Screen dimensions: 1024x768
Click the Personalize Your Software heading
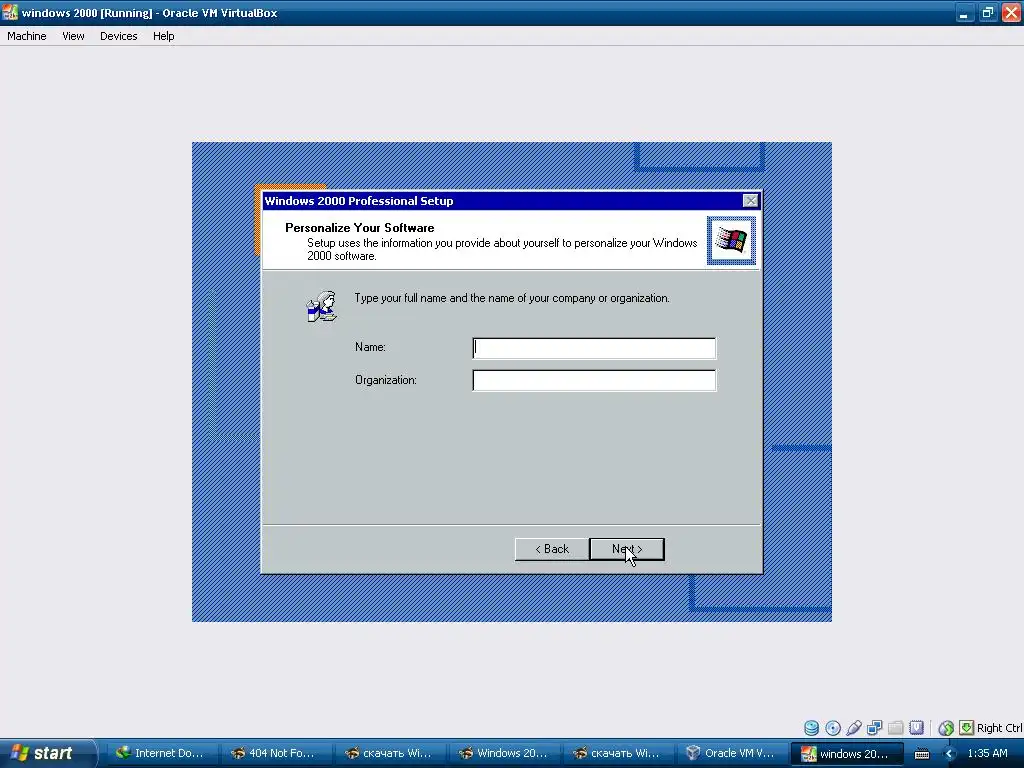click(x=360, y=227)
